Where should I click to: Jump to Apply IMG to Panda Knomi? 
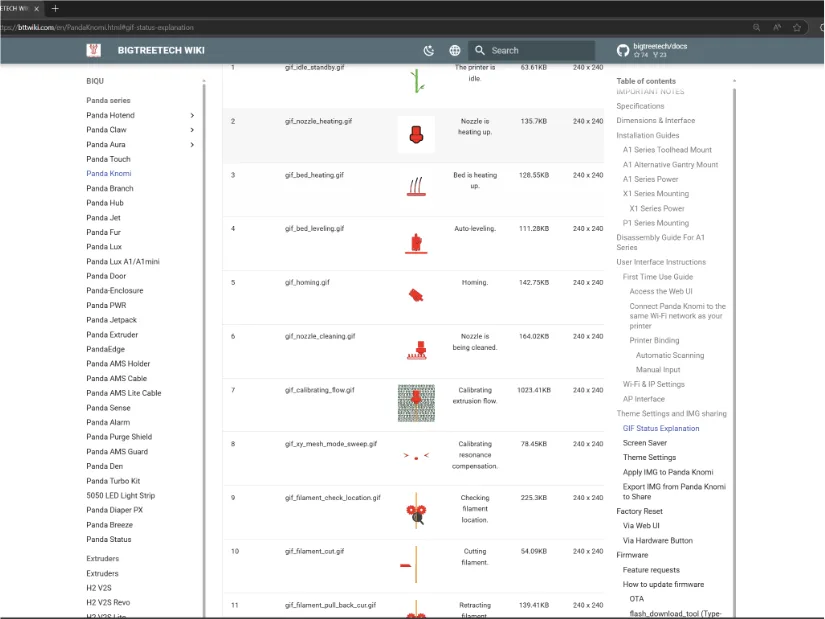pyautogui.click(x=668, y=472)
